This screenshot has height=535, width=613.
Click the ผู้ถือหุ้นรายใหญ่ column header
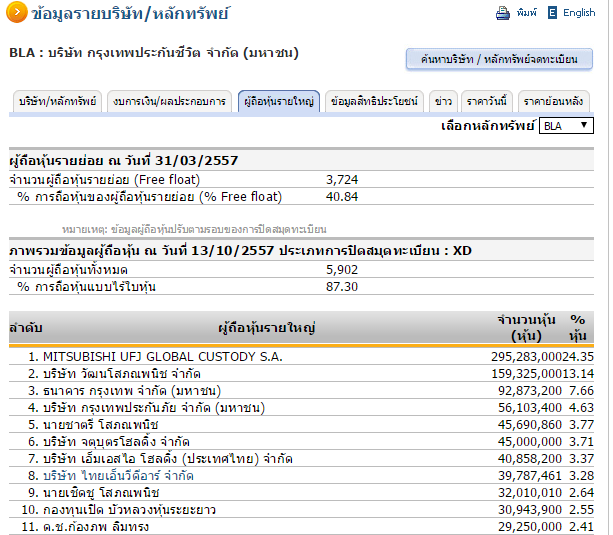pyautogui.click(x=267, y=328)
